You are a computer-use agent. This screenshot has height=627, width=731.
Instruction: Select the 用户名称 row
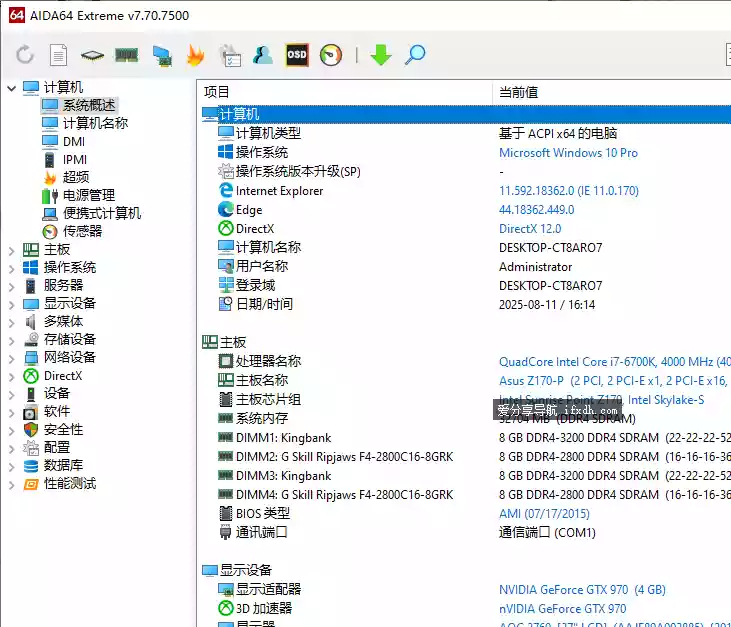474,267
